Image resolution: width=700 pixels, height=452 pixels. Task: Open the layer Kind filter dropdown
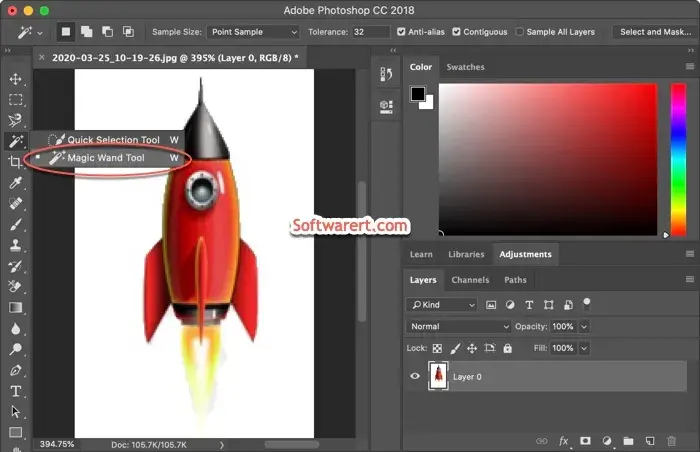pyautogui.click(x=442, y=305)
